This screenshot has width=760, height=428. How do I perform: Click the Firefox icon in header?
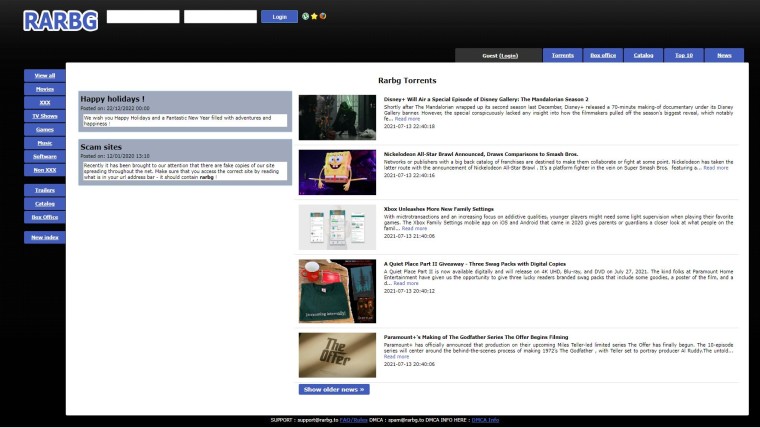(x=323, y=16)
